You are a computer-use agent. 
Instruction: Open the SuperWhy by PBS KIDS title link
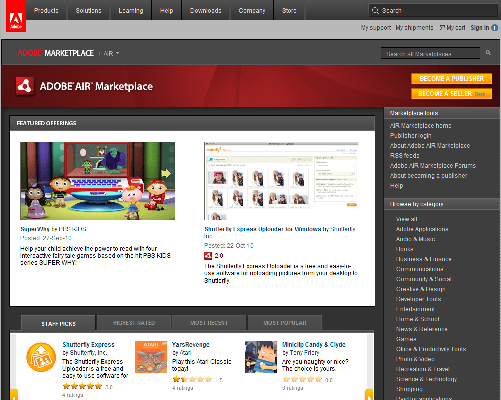point(53,229)
